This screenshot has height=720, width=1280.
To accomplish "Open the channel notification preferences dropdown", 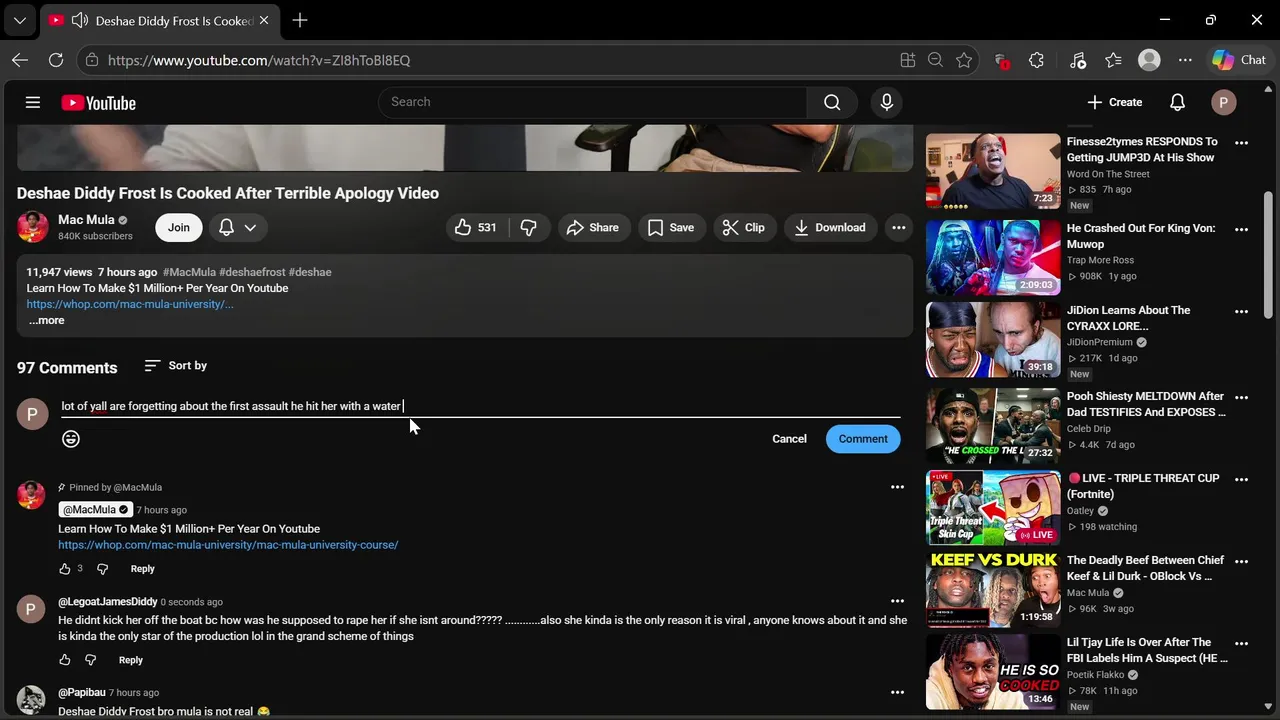I will 238,227.
